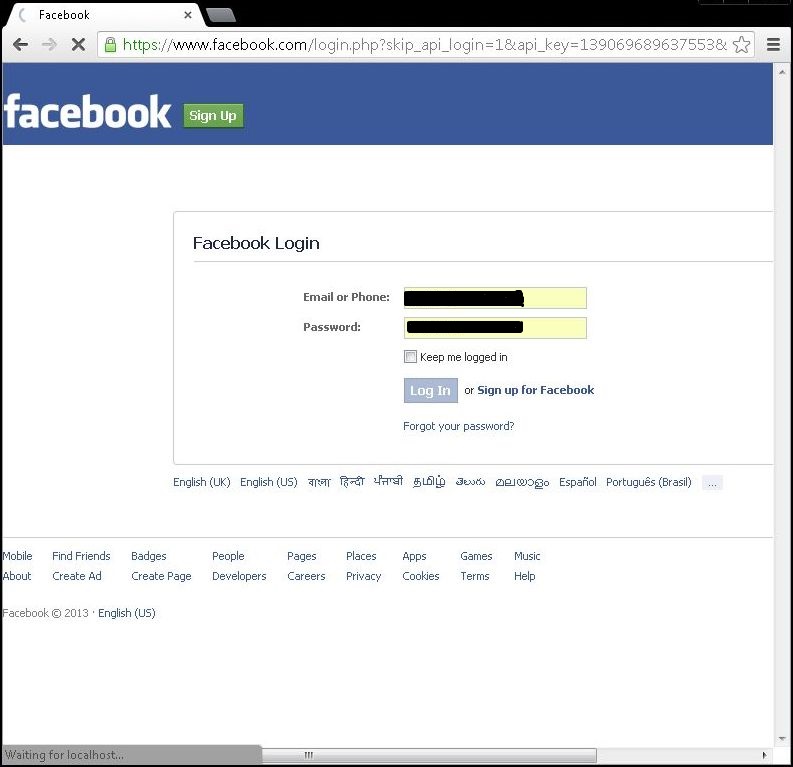Open the Privacy footer link

(x=363, y=576)
